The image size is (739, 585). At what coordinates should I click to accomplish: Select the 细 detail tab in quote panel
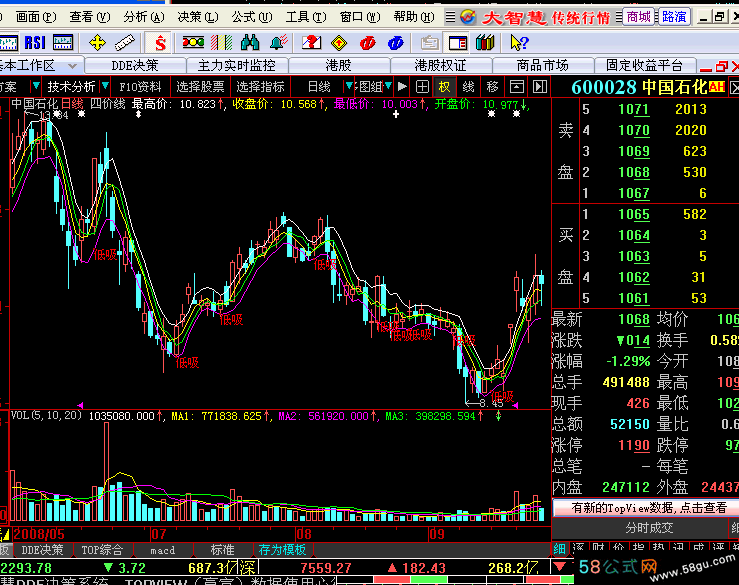pyautogui.click(x=560, y=549)
